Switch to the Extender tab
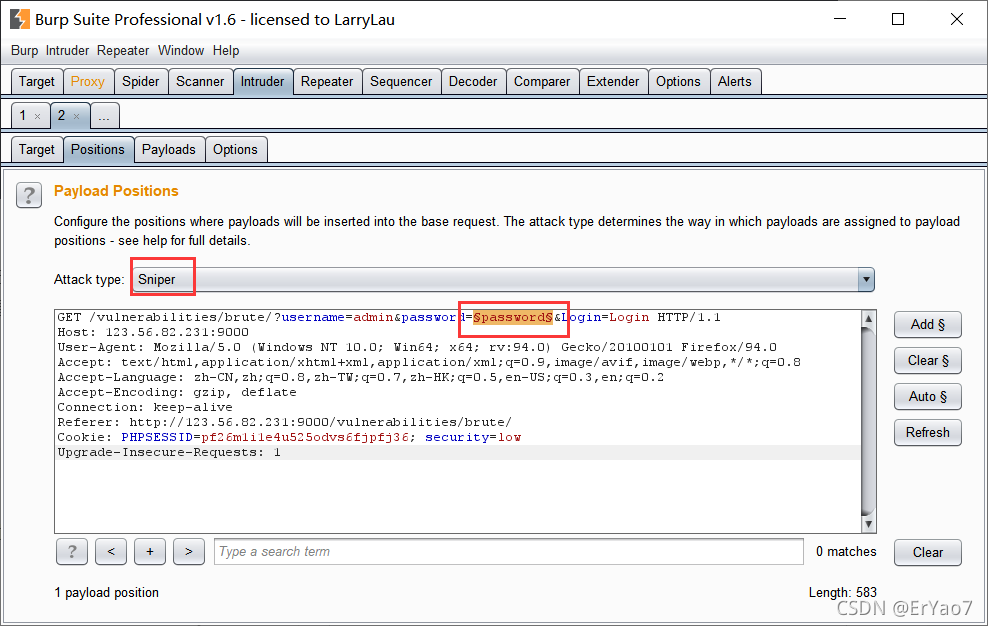The image size is (988, 626). click(x=613, y=81)
